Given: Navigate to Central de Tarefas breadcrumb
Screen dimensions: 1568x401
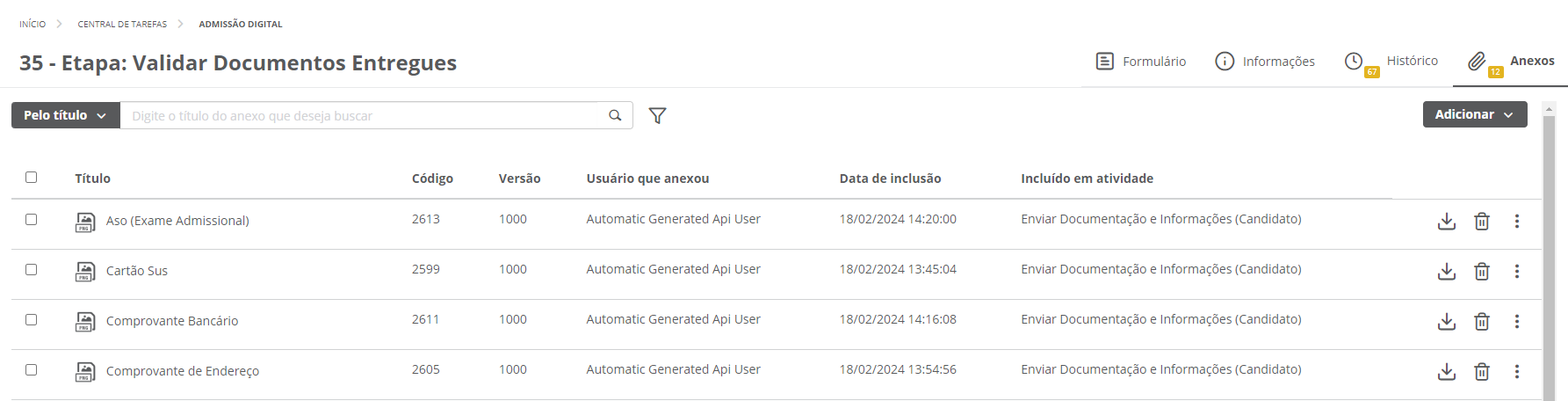Looking at the screenshot, I should point(122,25).
